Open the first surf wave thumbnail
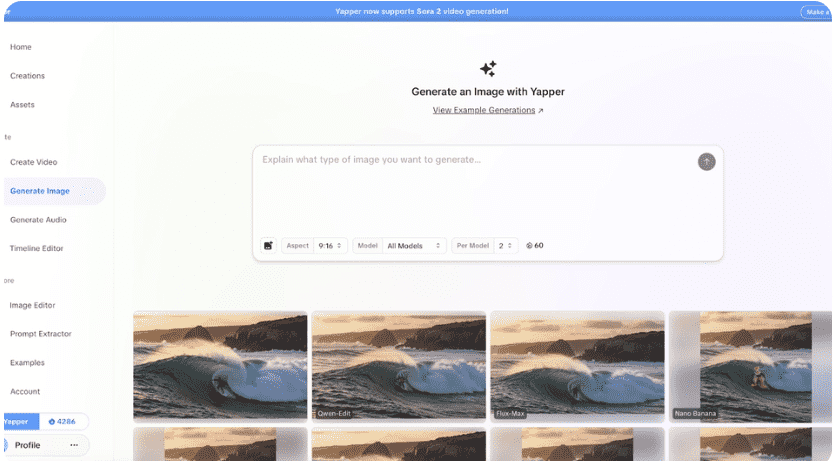834x461 pixels. (x=220, y=365)
